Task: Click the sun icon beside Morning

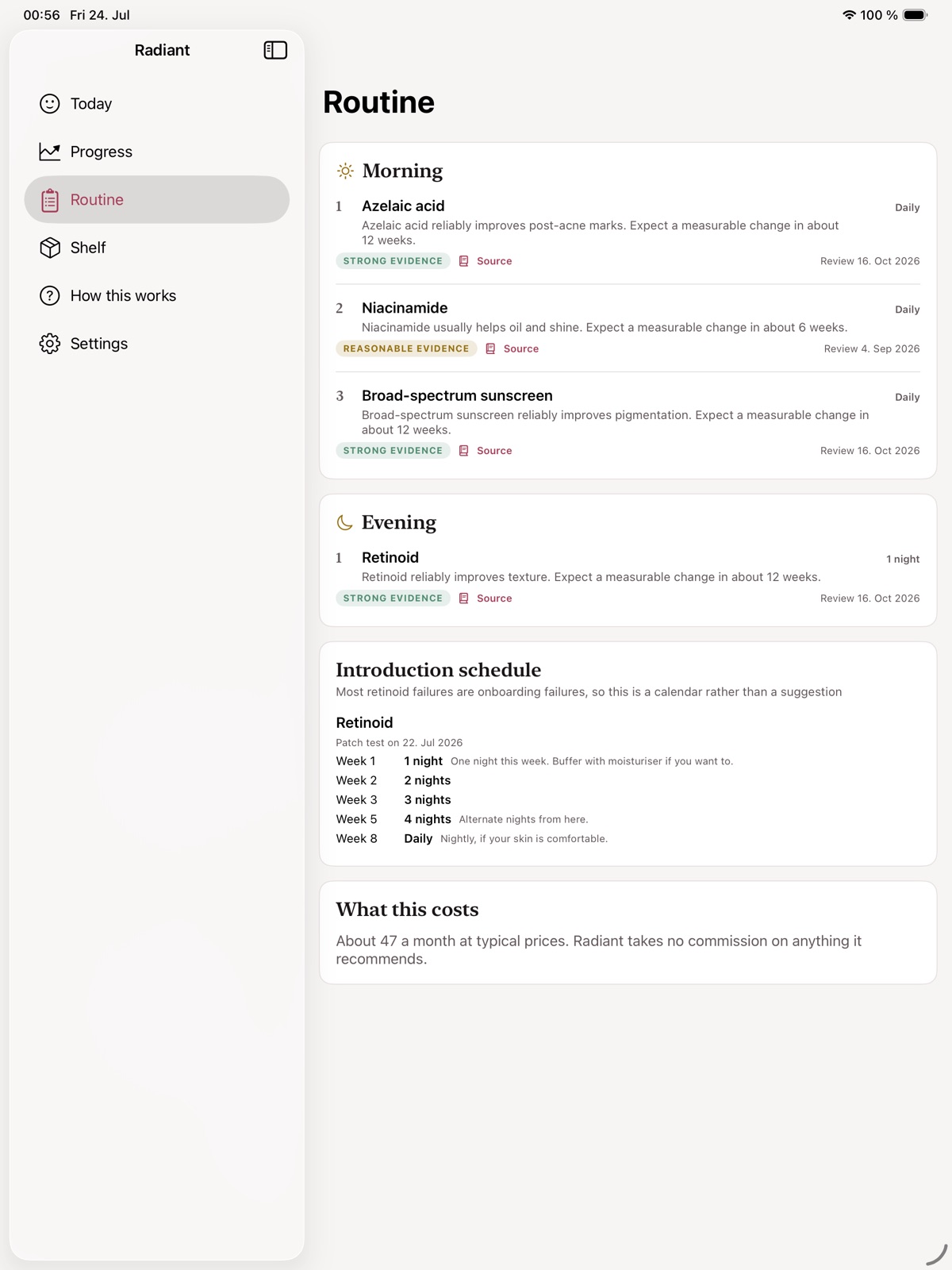Action: click(x=345, y=171)
